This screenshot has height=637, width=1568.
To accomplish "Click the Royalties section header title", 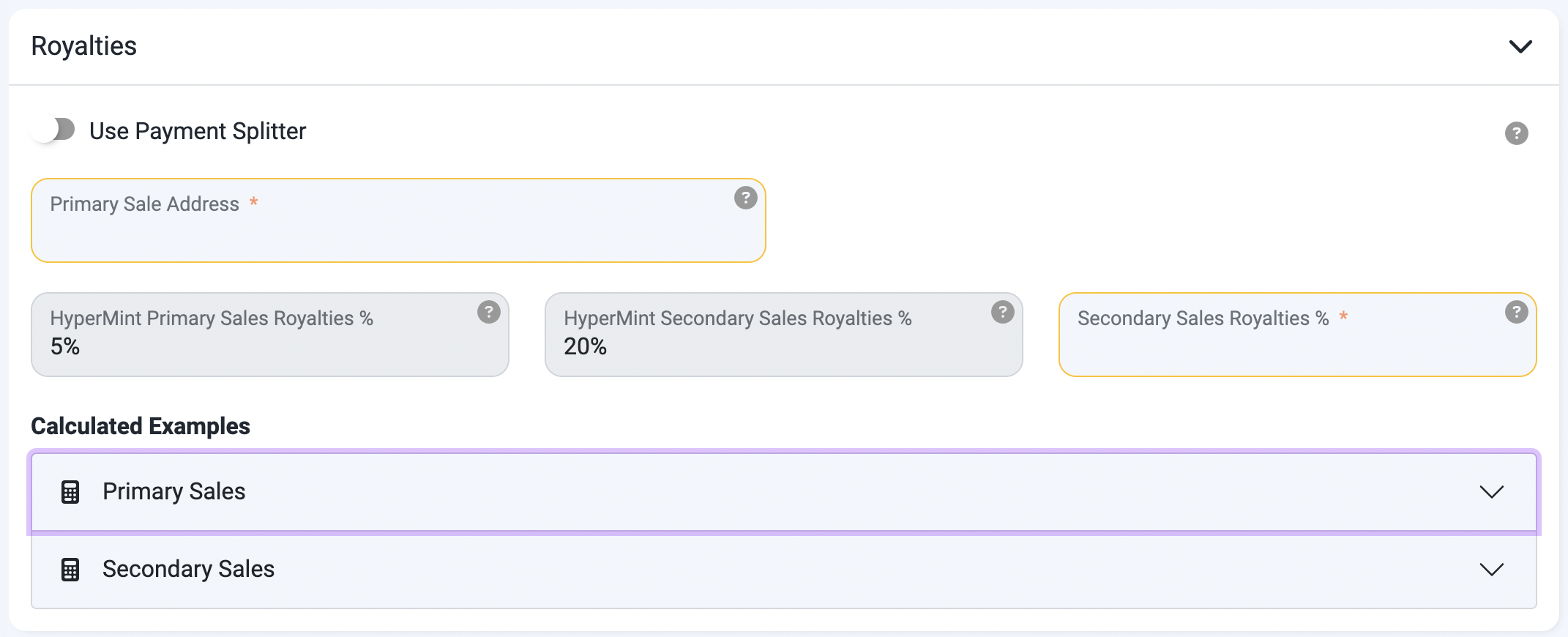I will tap(84, 46).
